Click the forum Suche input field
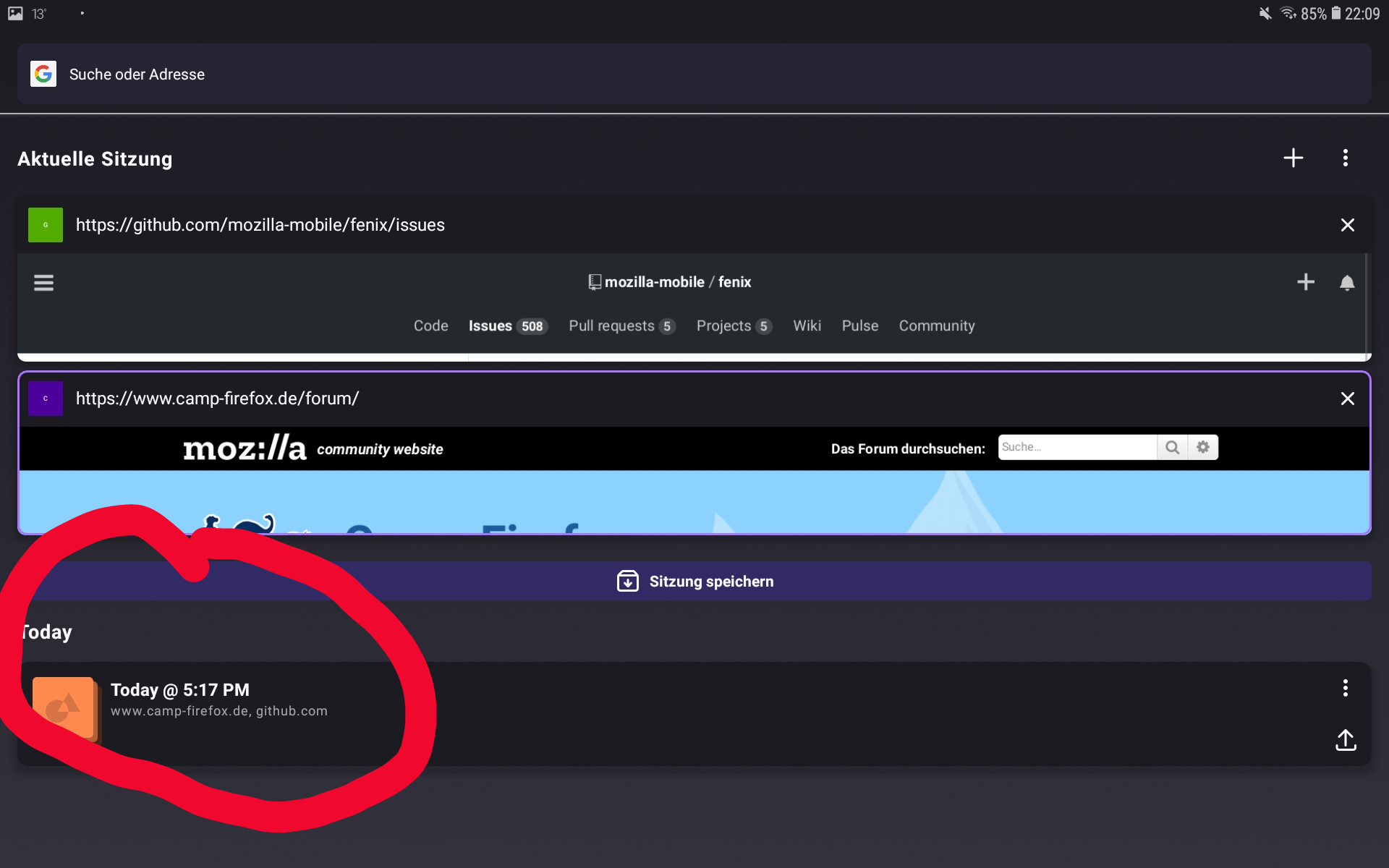1389x868 pixels. [x=1076, y=447]
